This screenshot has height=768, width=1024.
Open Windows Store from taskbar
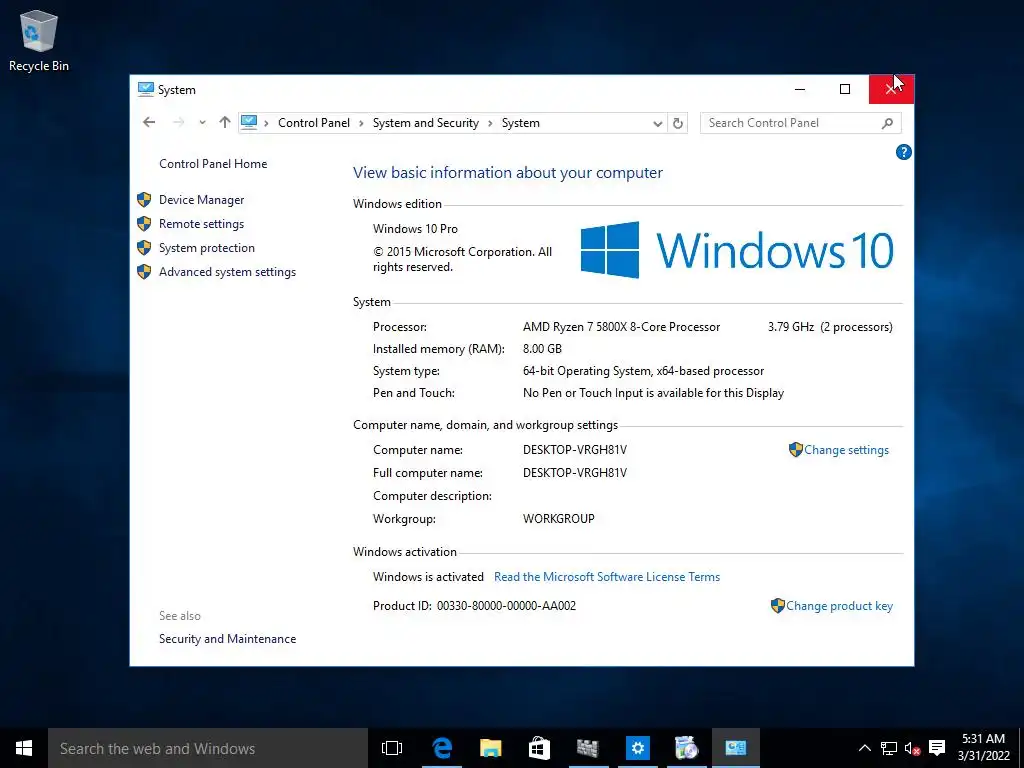click(x=539, y=748)
